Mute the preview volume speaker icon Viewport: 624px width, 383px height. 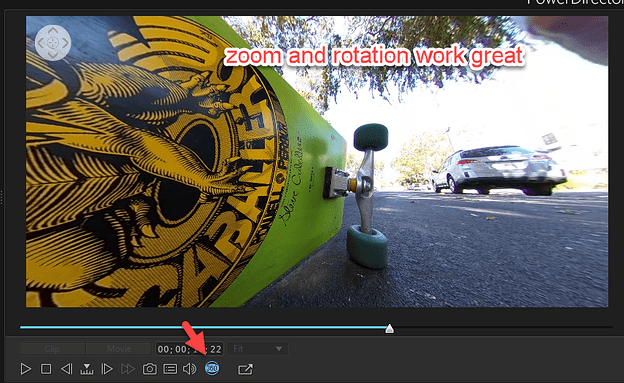[x=190, y=369]
